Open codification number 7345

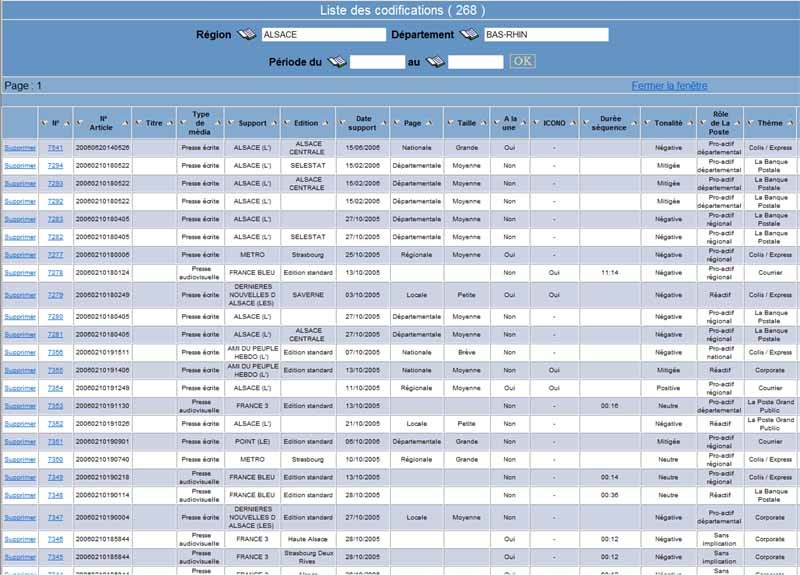click(x=55, y=557)
